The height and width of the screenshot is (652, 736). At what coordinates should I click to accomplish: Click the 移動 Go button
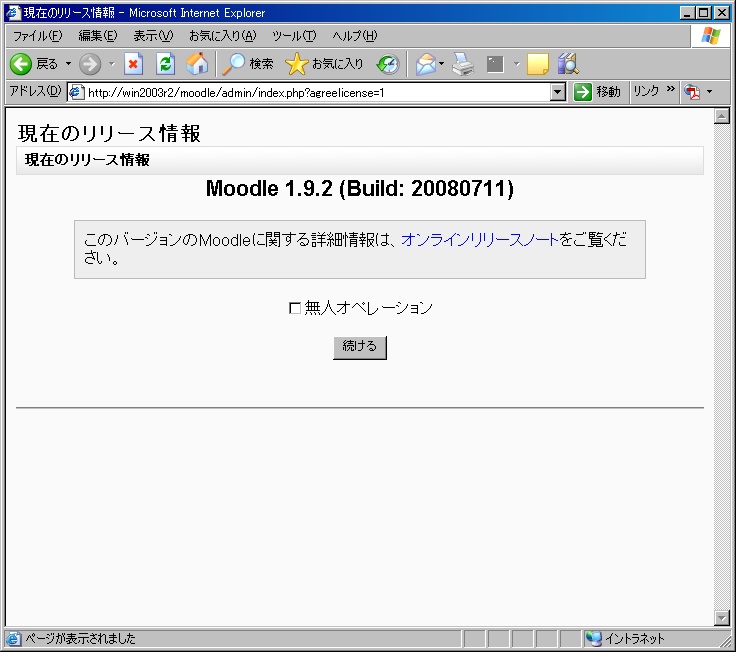tap(597, 92)
